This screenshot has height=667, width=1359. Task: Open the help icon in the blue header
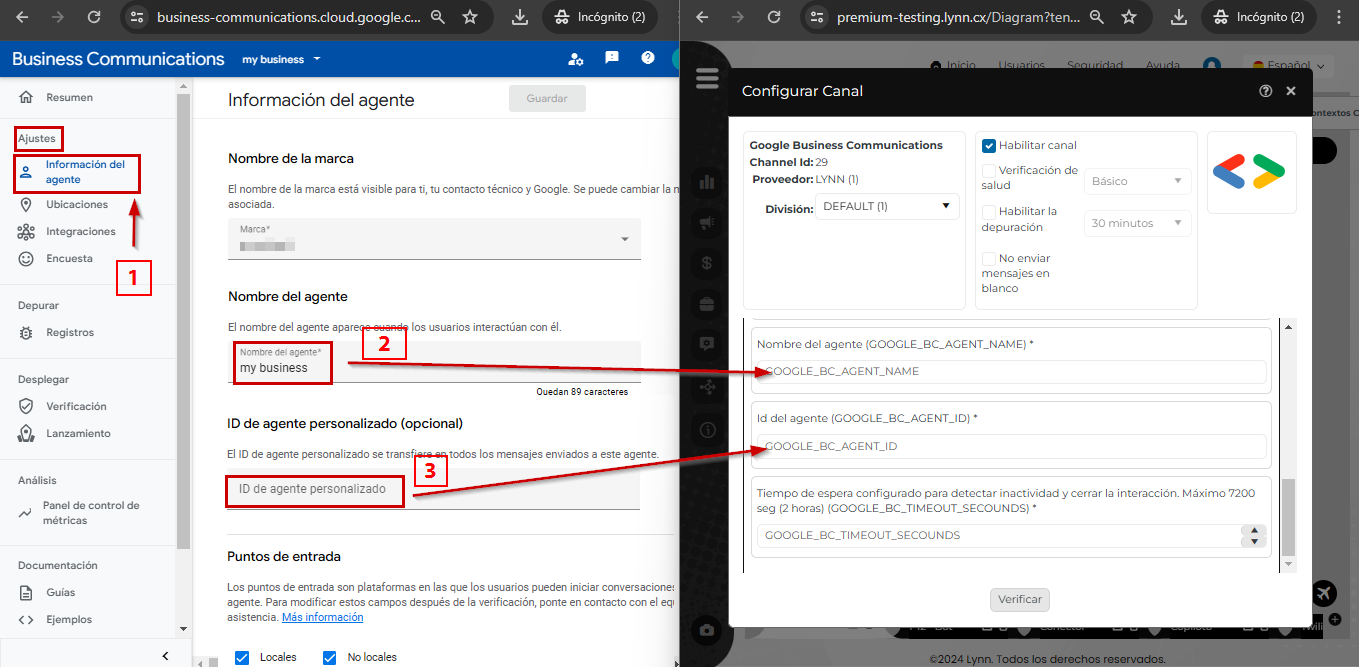pos(648,58)
